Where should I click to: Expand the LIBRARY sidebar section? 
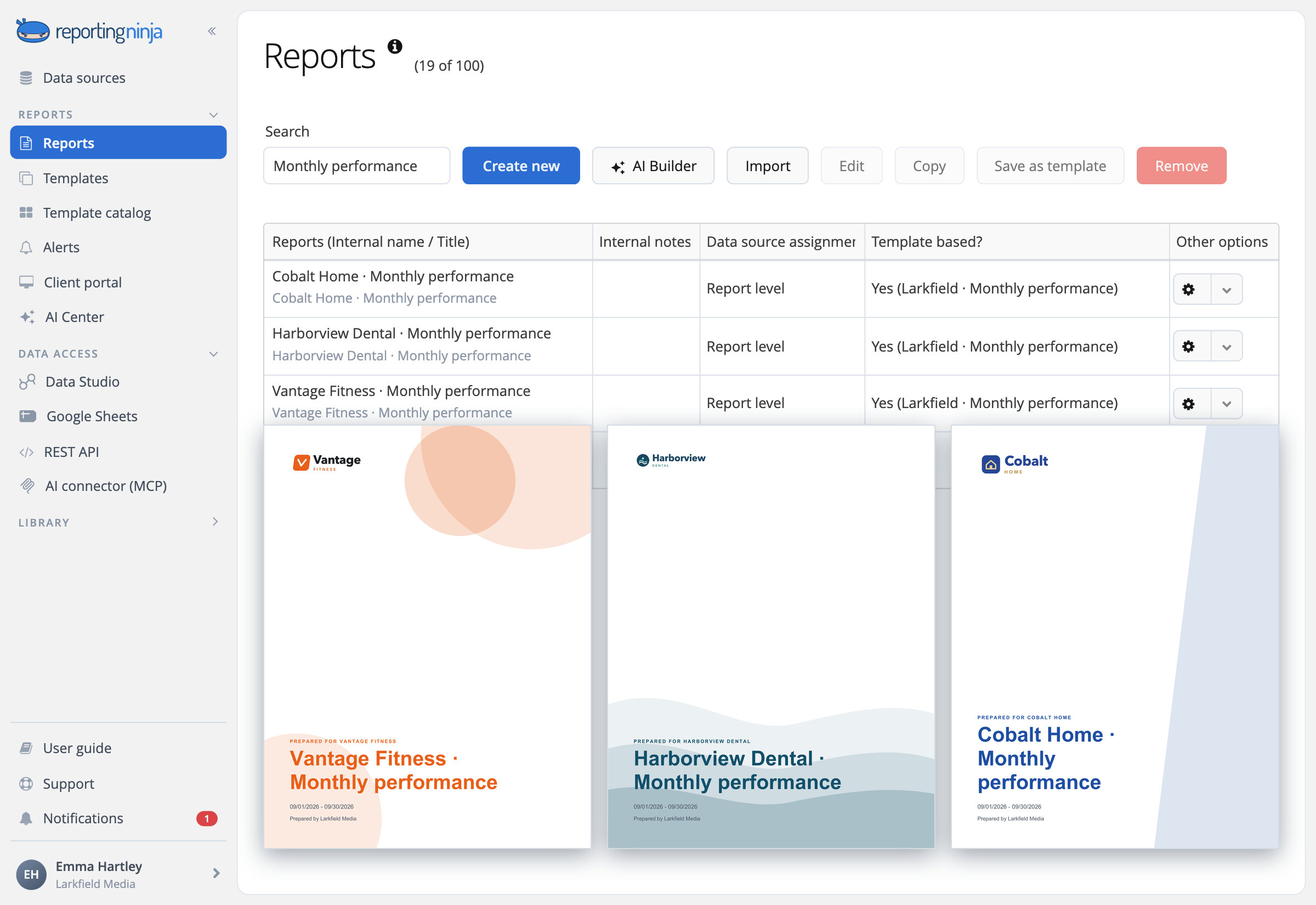click(215, 522)
